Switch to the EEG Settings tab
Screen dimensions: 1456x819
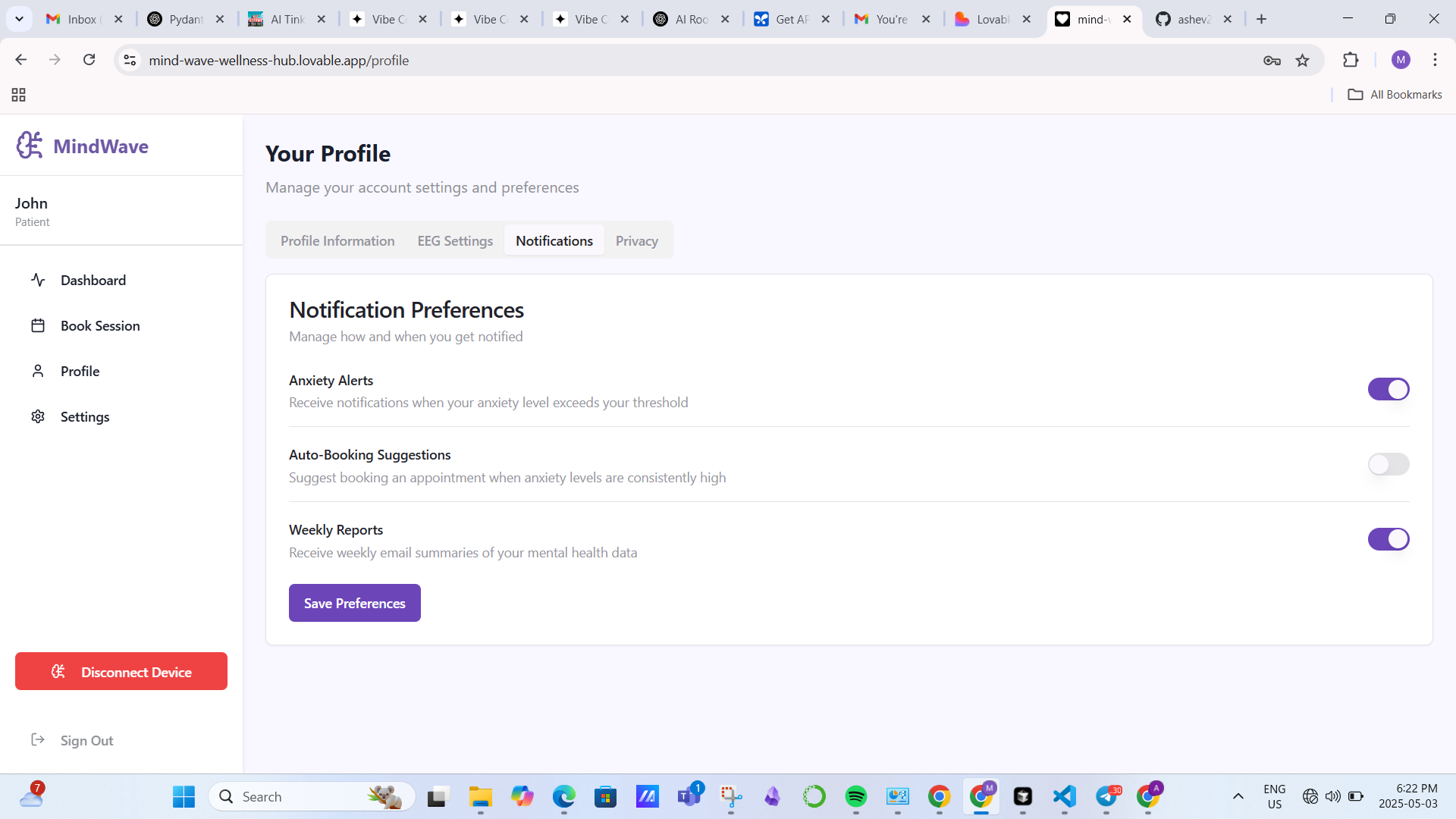click(x=455, y=240)
